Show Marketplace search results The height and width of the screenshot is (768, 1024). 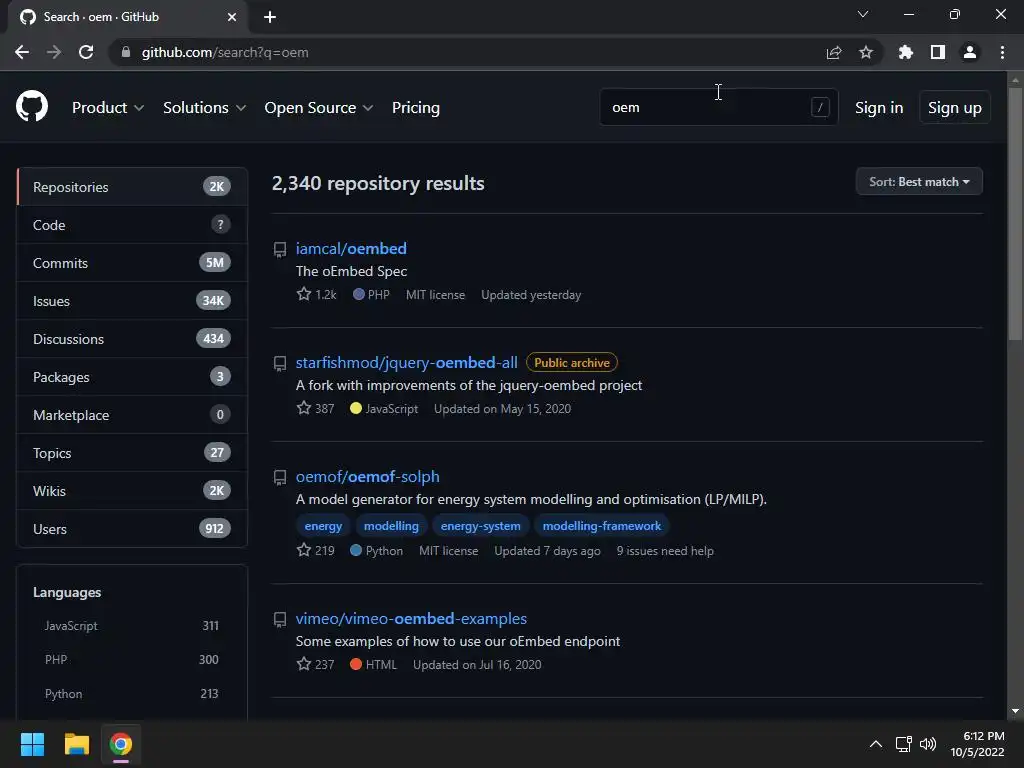click(132, 415)
